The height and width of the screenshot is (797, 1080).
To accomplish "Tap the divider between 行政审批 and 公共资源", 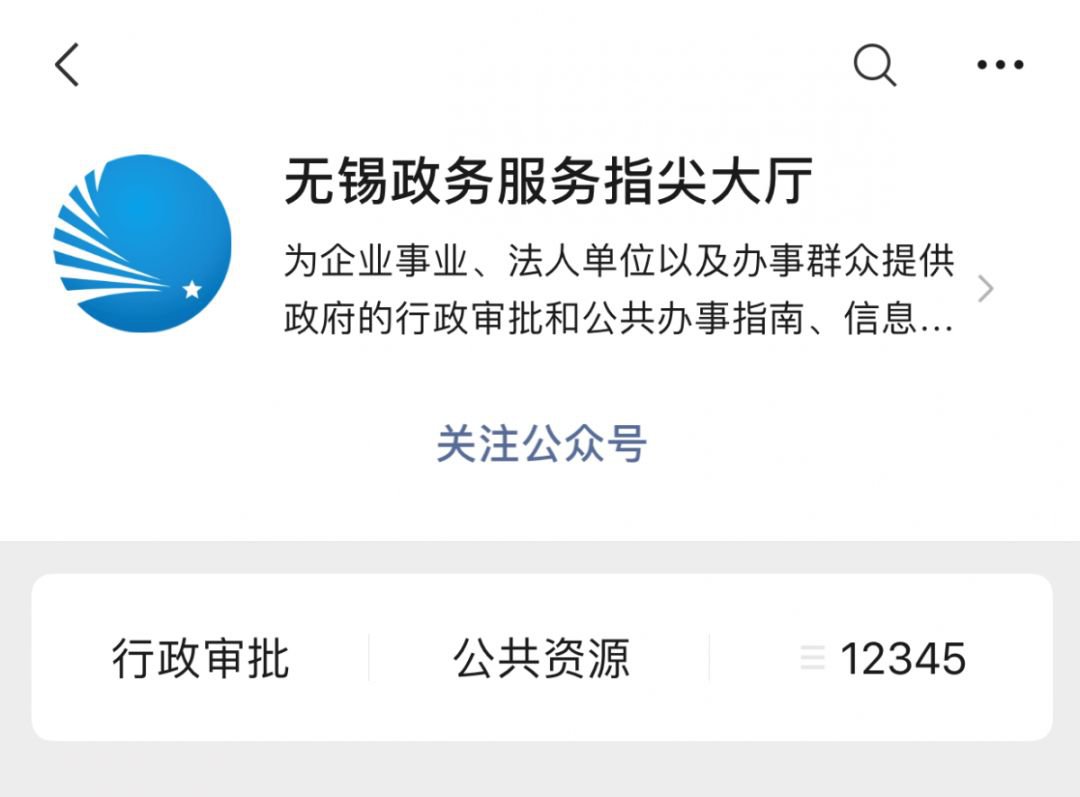I will 369,658.
